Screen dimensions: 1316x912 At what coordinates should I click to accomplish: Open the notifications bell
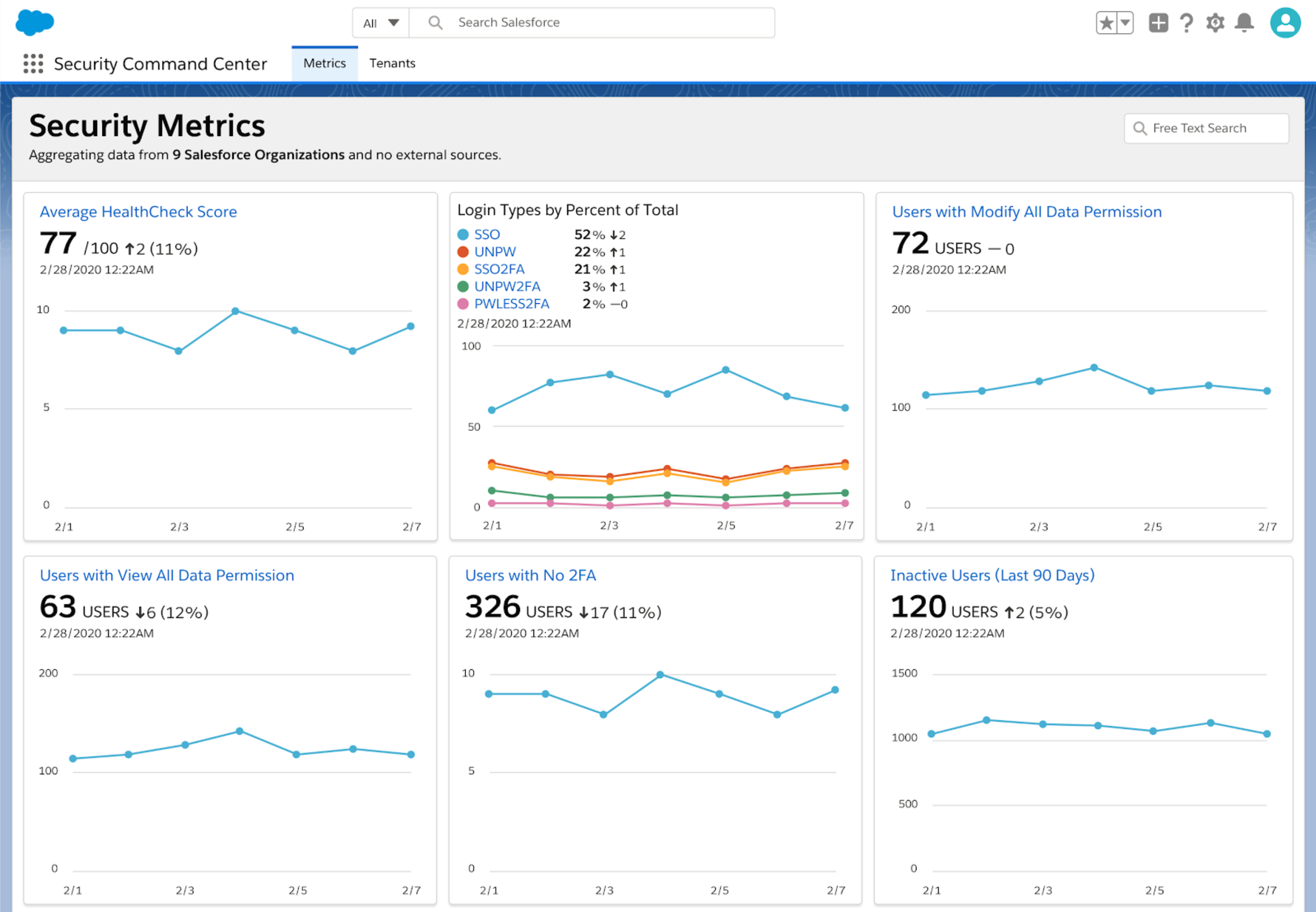click(x=1244, y=23)
